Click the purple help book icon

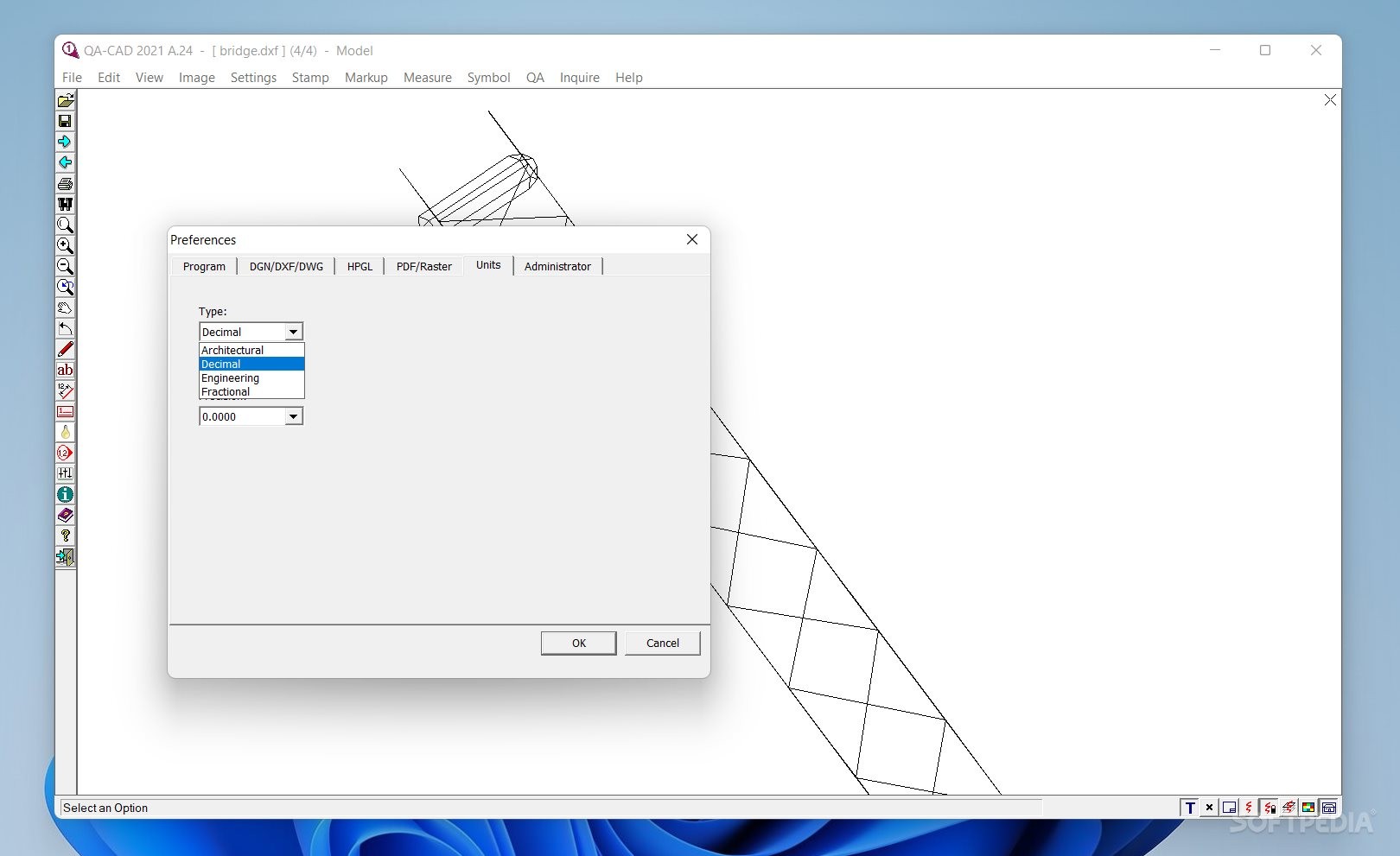coord(65,515)
